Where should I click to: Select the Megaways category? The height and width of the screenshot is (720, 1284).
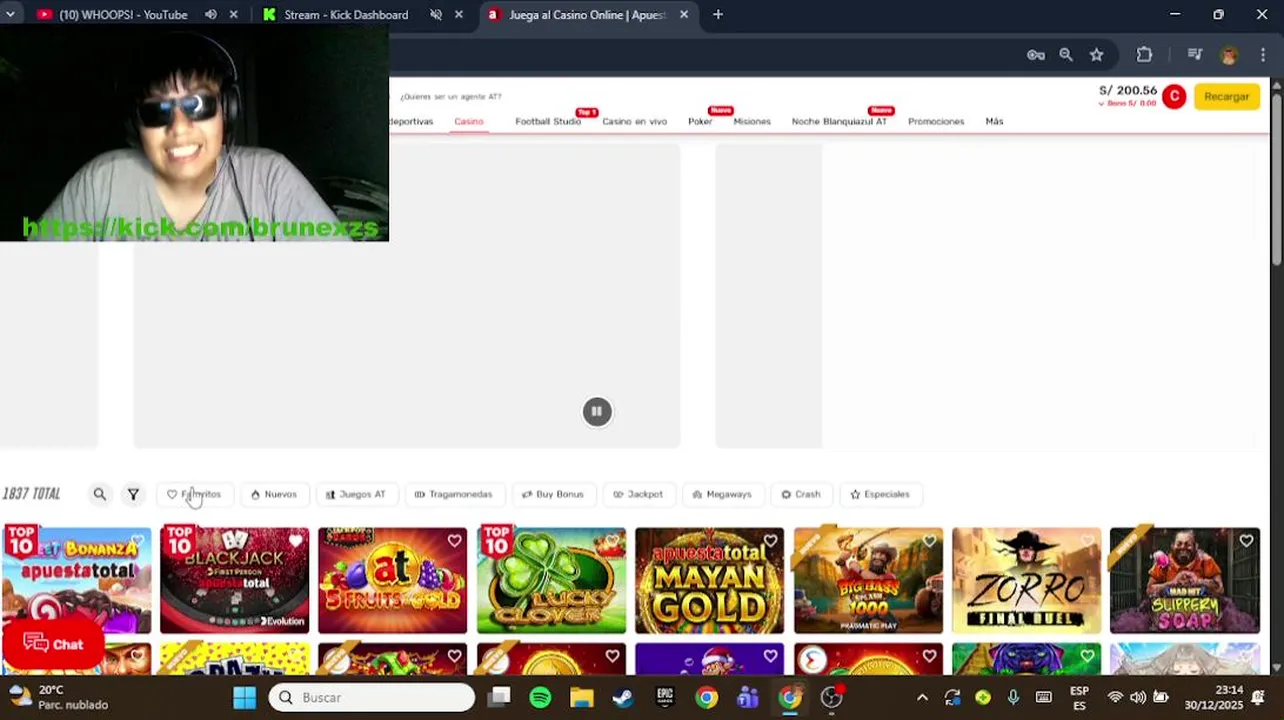tap(722, 494)
